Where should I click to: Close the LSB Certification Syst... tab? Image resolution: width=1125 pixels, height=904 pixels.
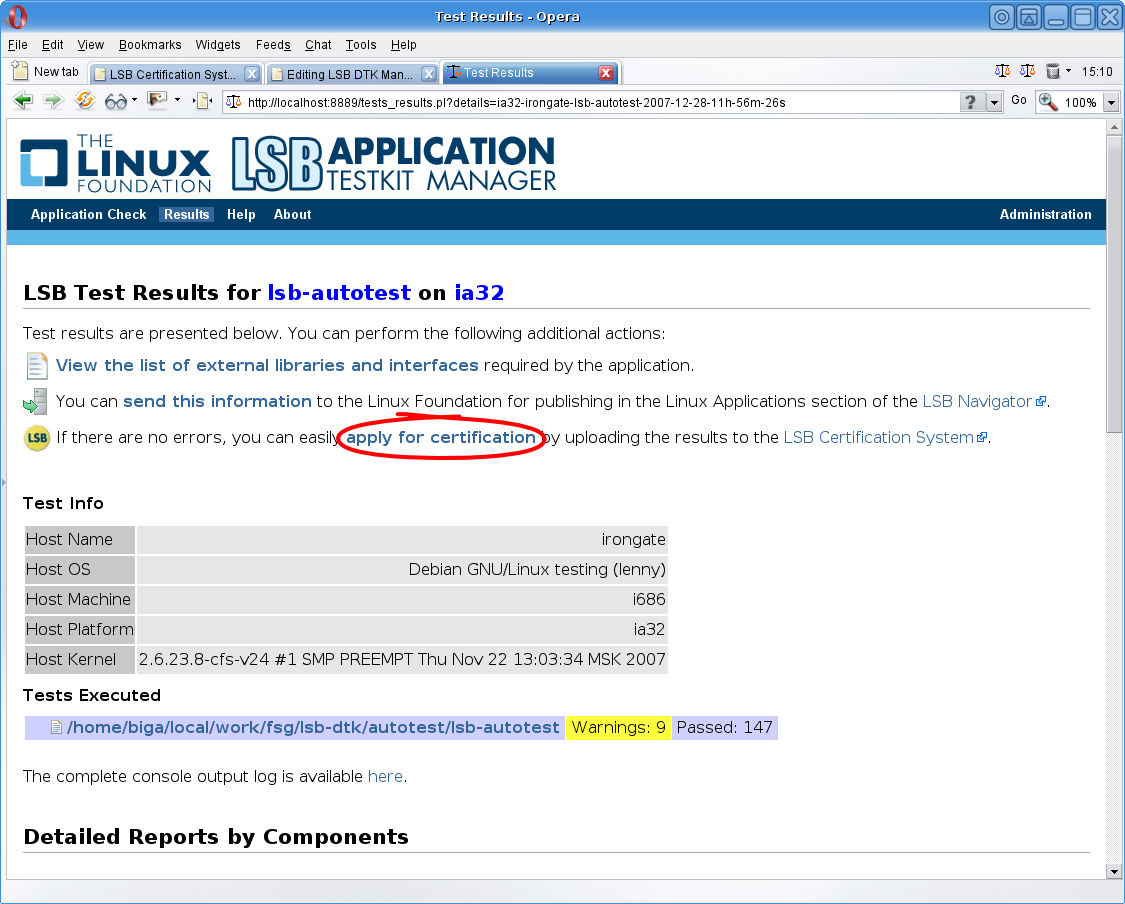pos(252,74)
